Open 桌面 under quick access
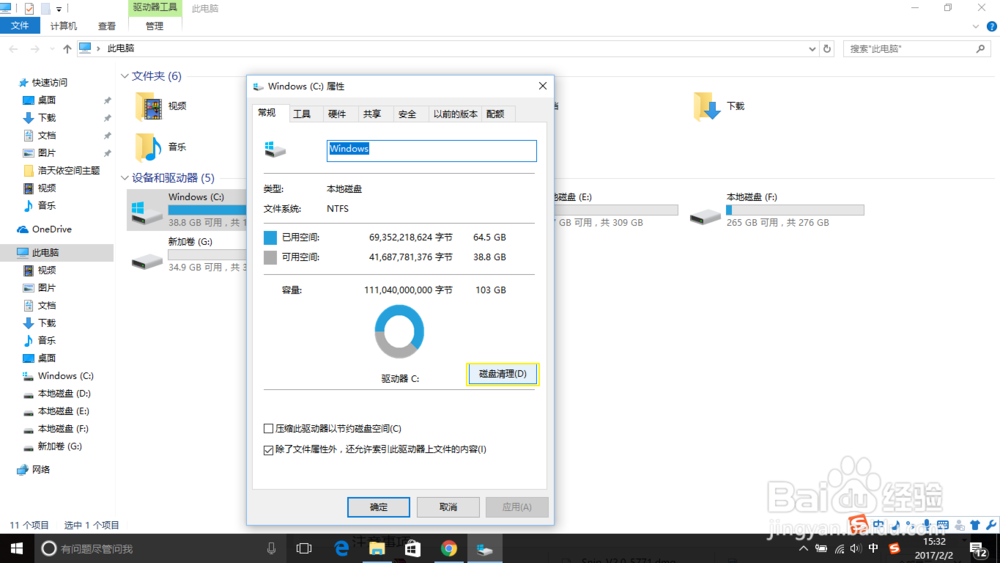Image resolution: width=1000 pixels, height=563 pixels. tap(47, 100)
